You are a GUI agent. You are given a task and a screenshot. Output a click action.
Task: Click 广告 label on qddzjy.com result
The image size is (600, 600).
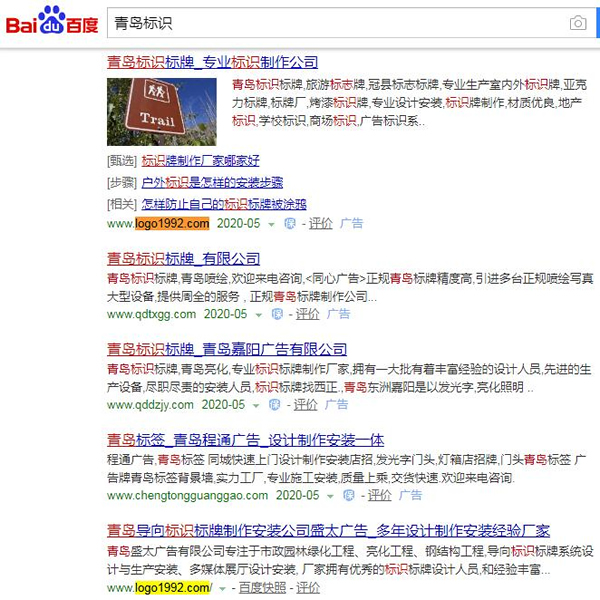pyautogui.click(x=336, y=404)
